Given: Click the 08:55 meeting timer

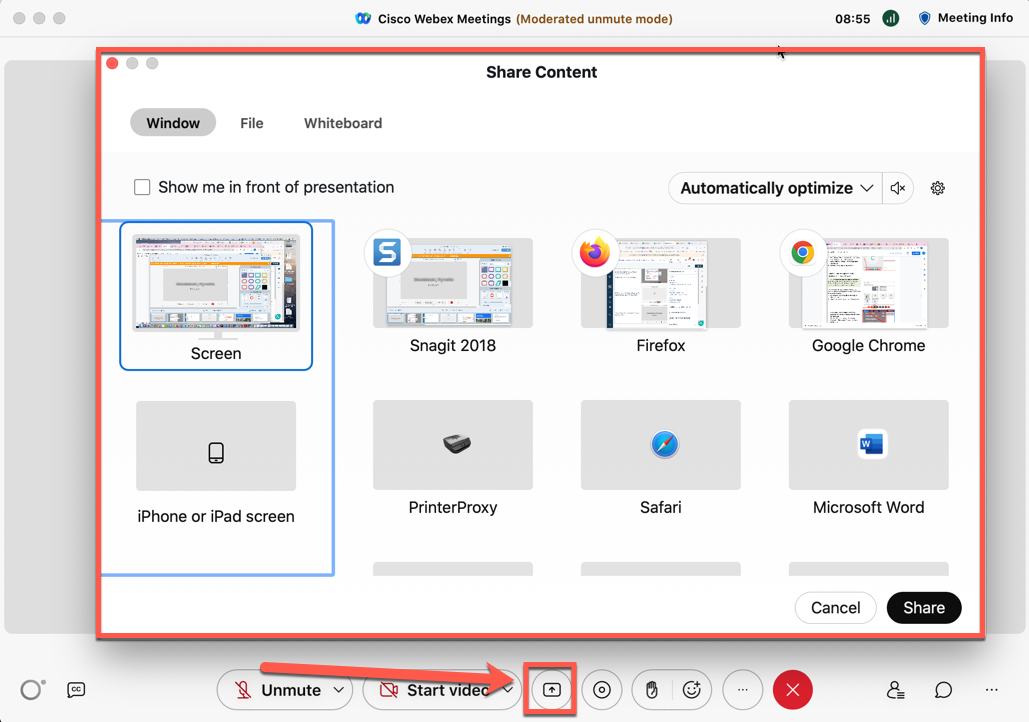Looking at the screenshot, I should (x=852, y=19).
